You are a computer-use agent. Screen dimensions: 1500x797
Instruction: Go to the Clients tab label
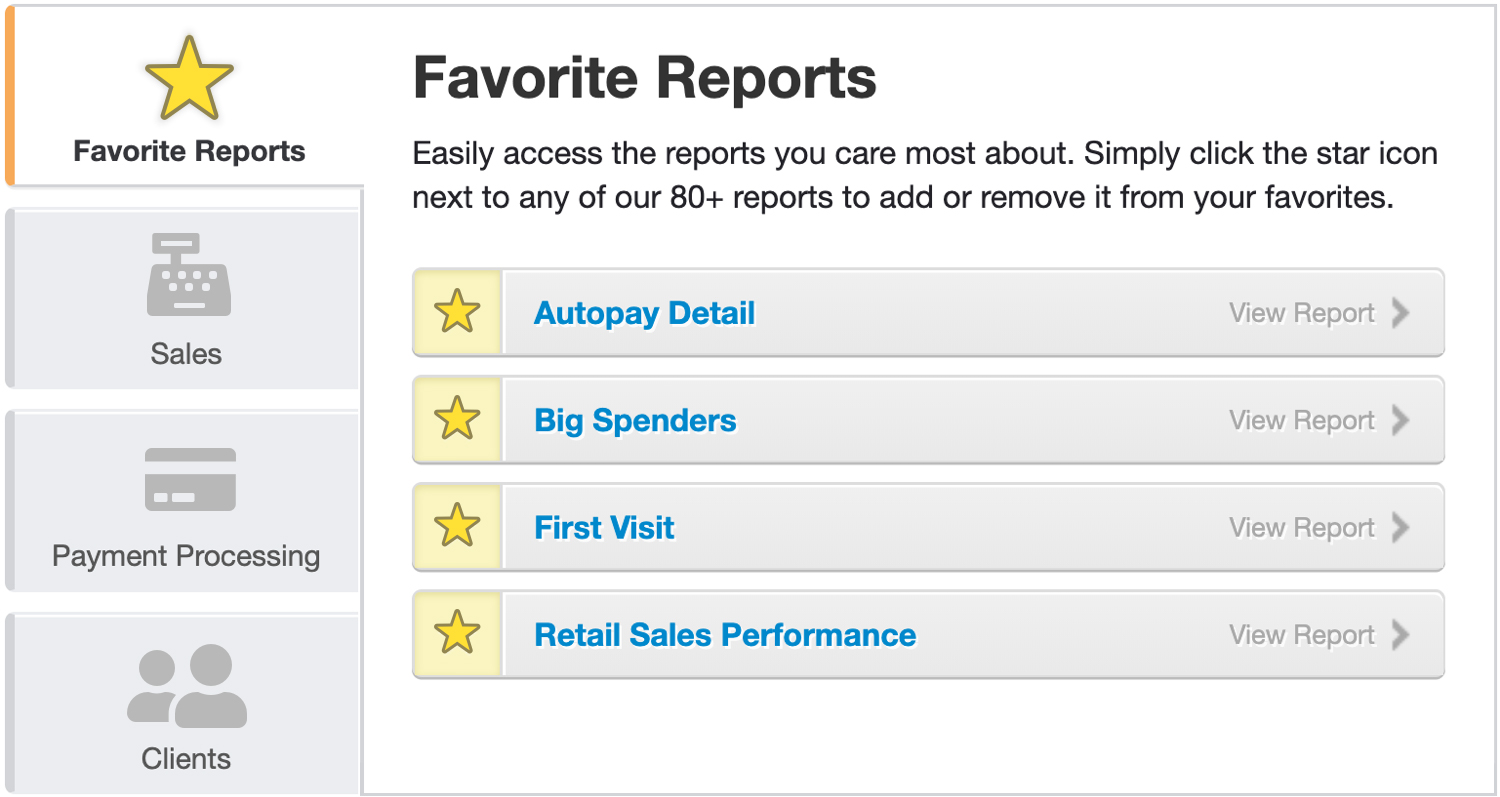(x=186, y=759)
